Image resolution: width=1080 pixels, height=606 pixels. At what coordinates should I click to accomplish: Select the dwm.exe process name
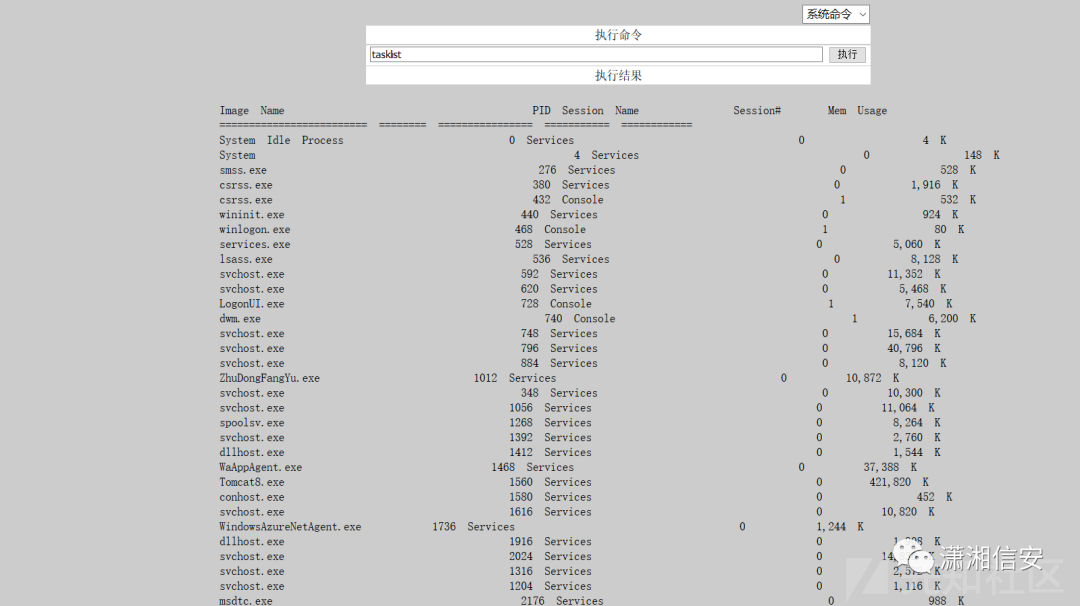(x=240, y=319)
